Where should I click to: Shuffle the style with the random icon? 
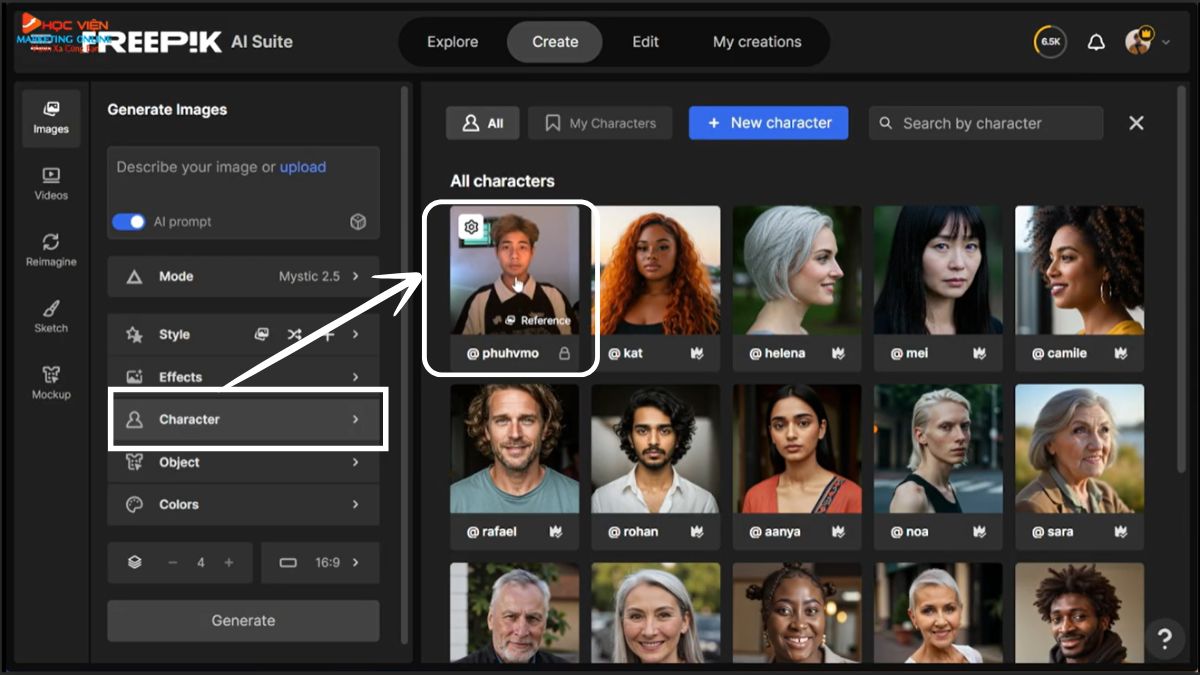pyautogui.click(x=294, y=334)
